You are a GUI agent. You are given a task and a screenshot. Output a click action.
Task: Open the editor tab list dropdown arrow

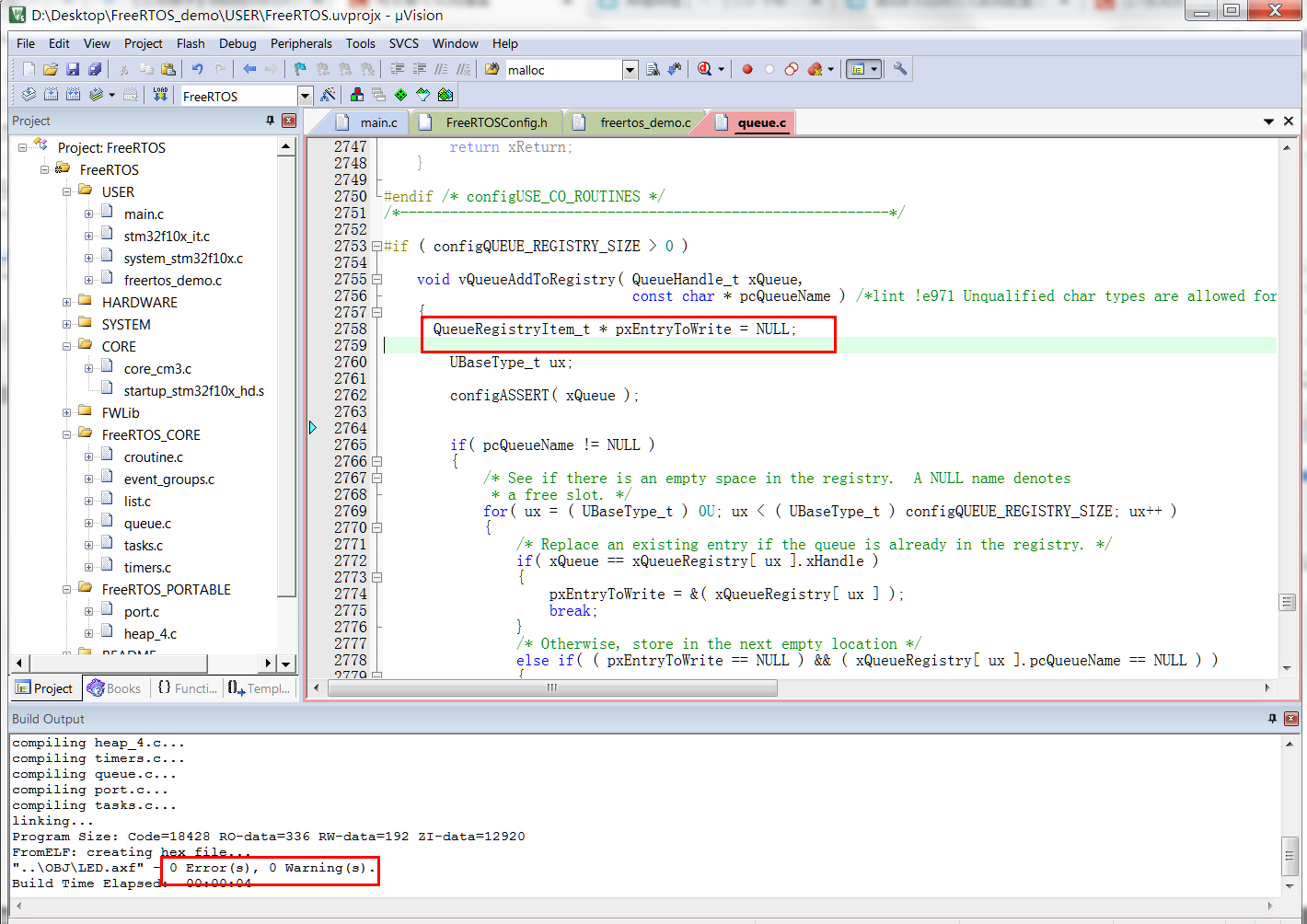(x=1268, y=121)
